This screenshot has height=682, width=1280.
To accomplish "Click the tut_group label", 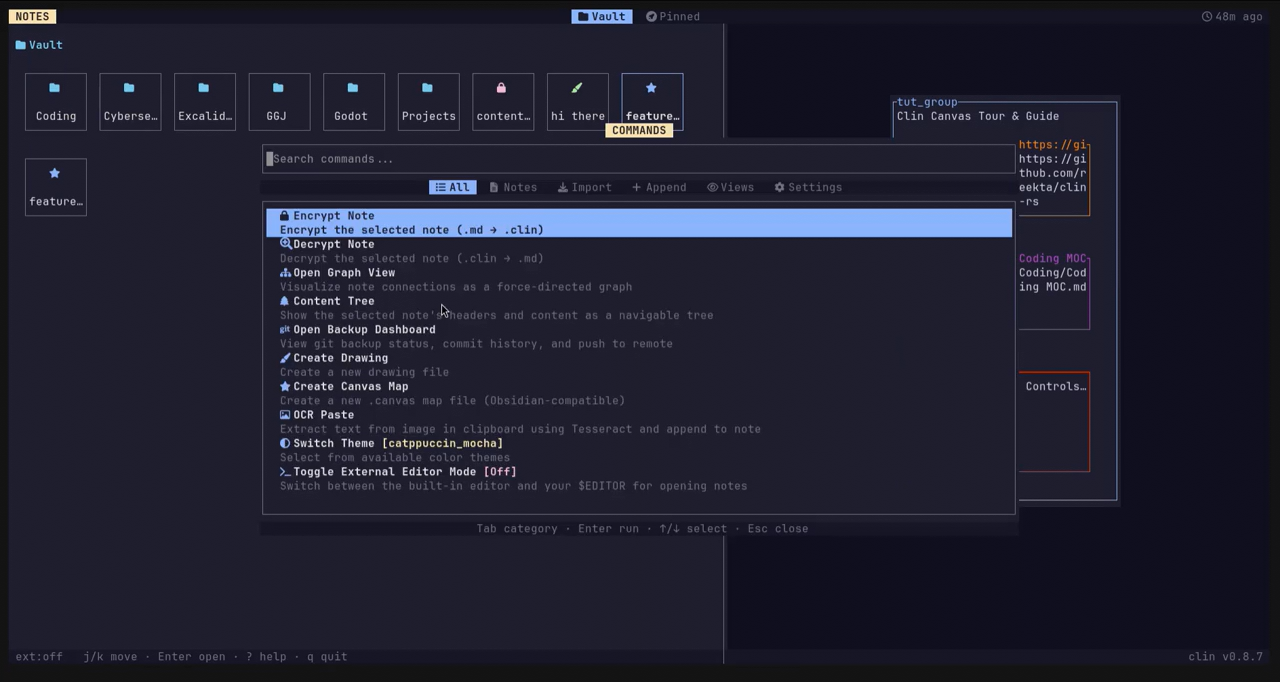I will pyautogui.click(x=927, y=102).
